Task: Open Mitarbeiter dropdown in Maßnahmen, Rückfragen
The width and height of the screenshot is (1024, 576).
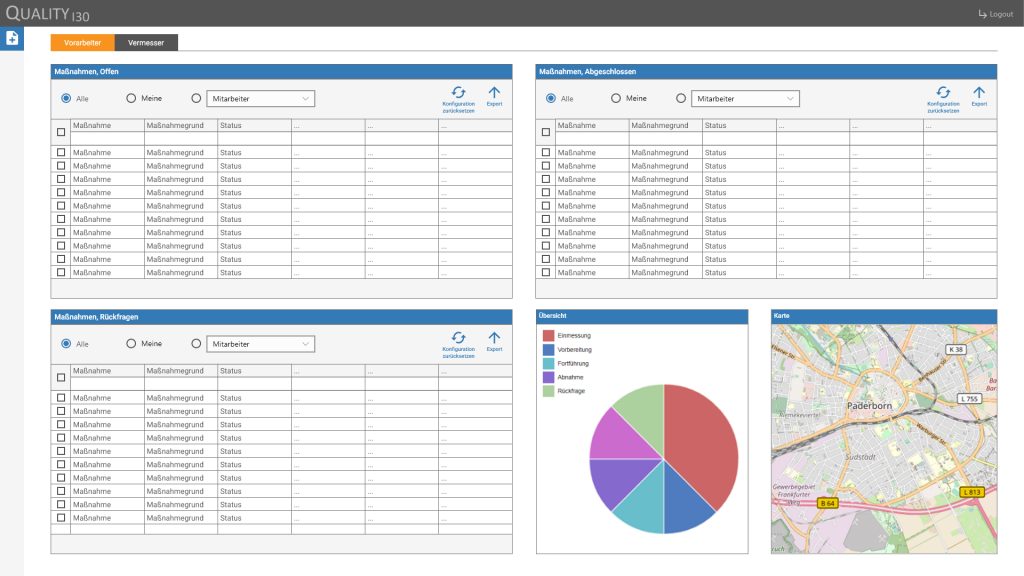Action: click(260, 344)
